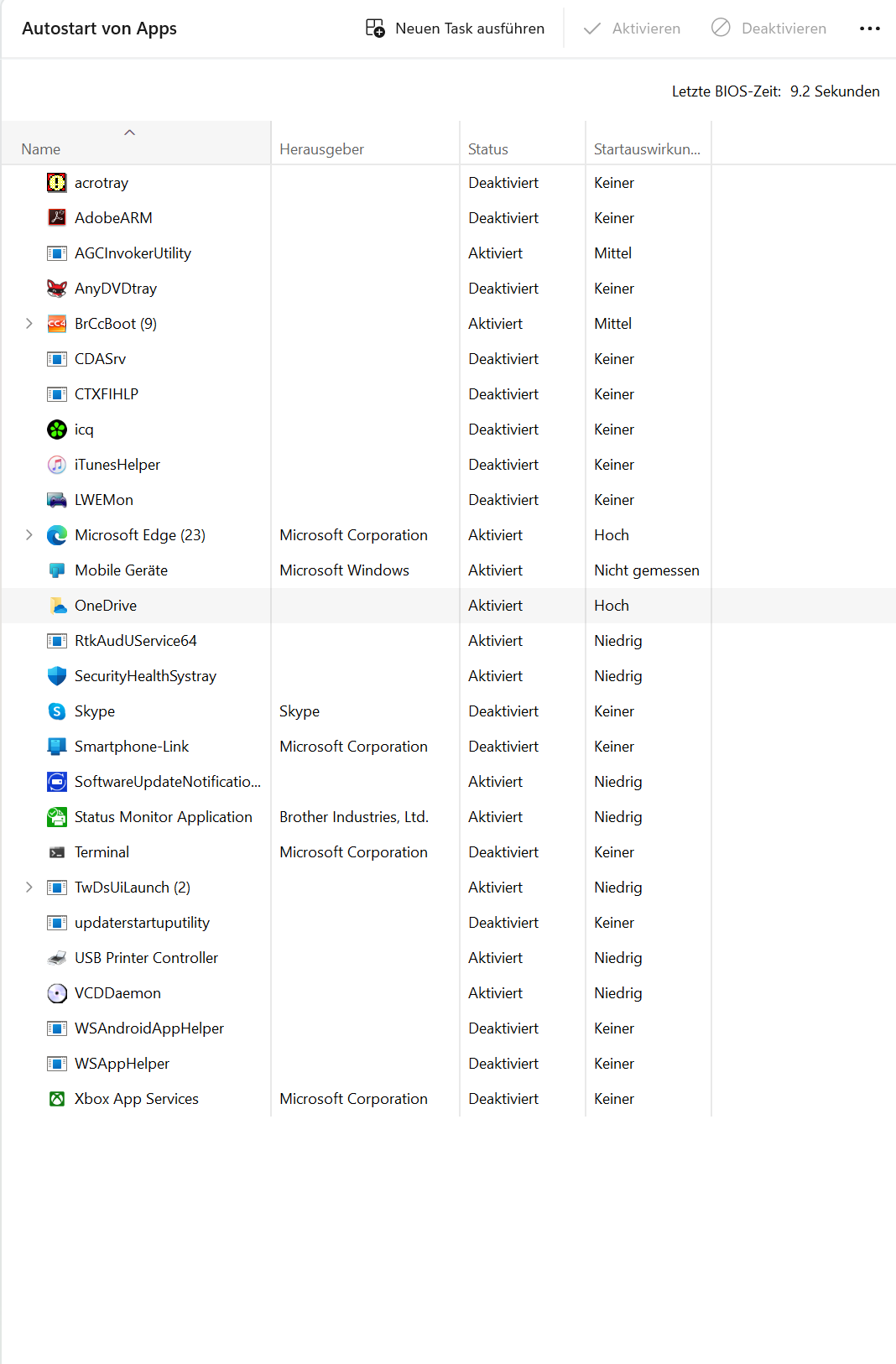Viewport: 896px width, 1364px height.
Task: Click the WSAndroidAppHelper icon
Action: 56,1028
